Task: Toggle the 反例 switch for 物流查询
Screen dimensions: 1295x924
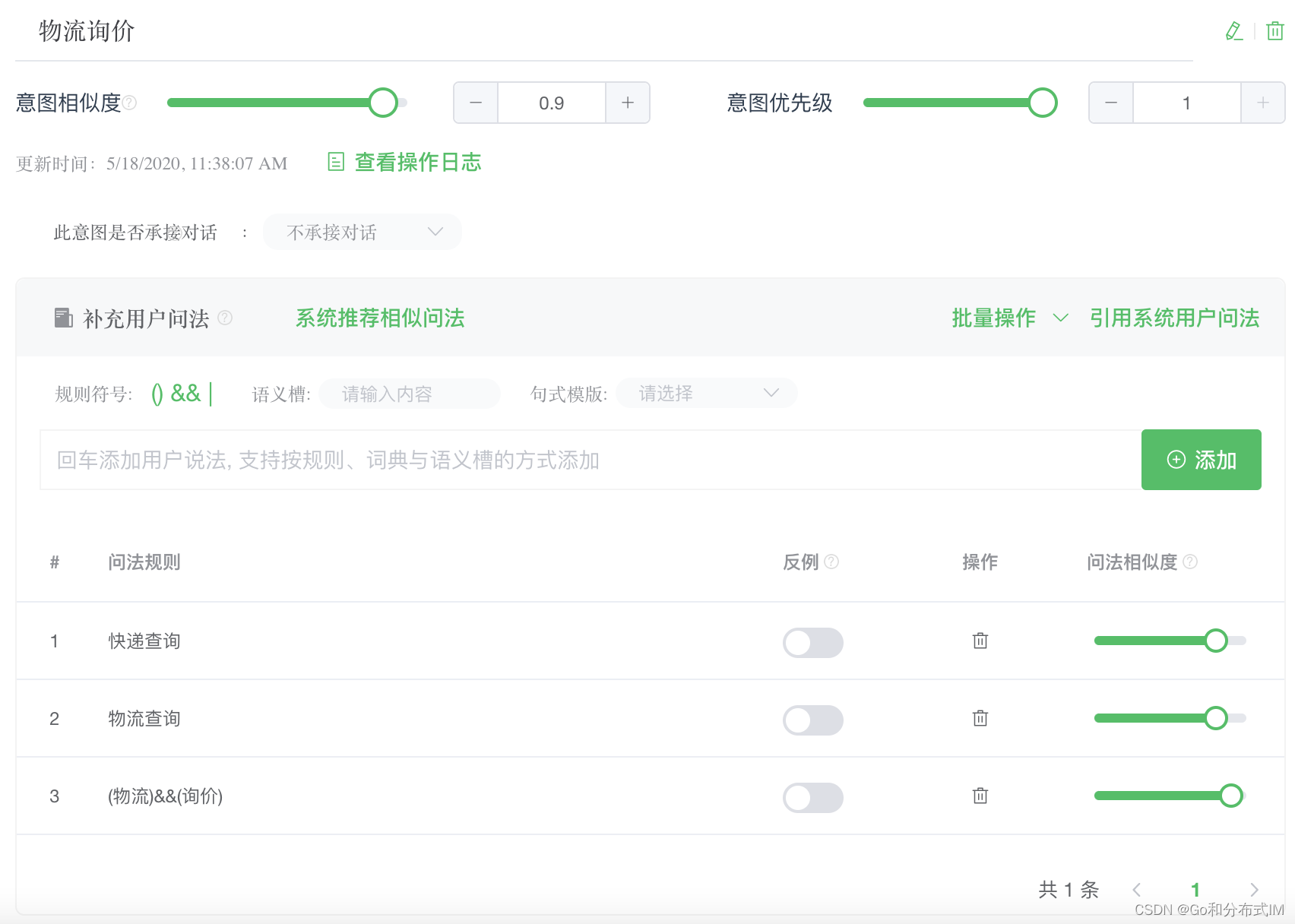Action: (x=813, y=720)
